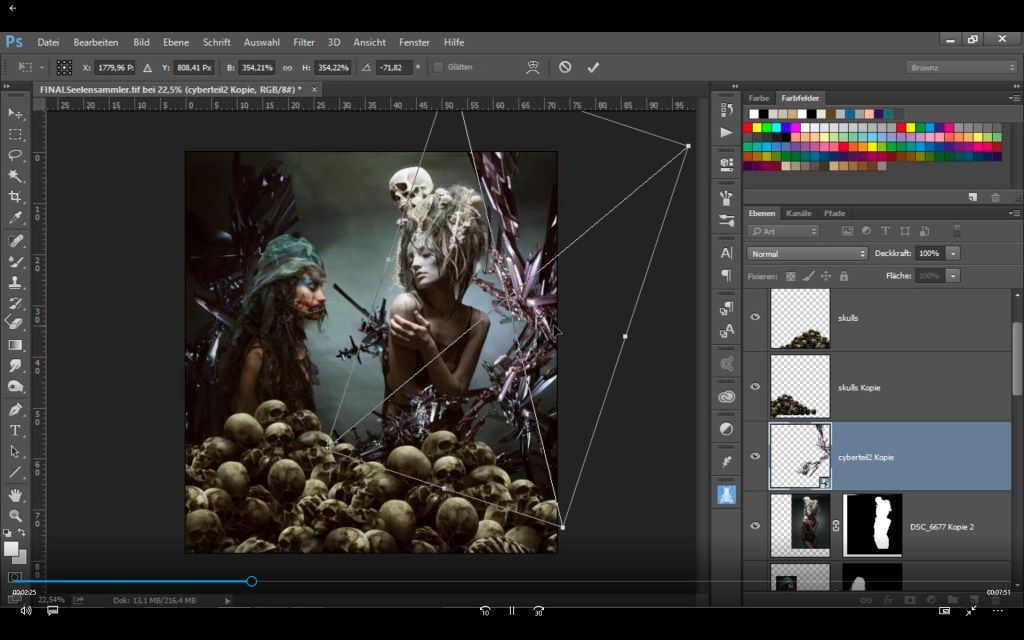Viewport: 1024px width, 640px height.
Task: Switch to the Kanäle tab
Action: coord(799,213)
